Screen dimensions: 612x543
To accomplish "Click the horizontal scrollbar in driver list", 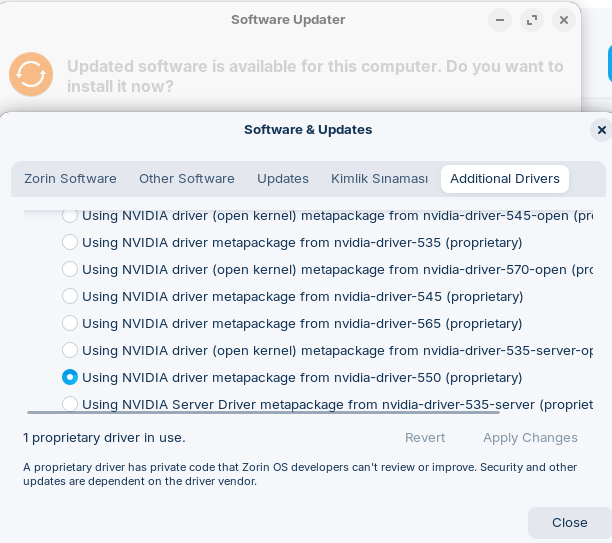I will point(263,412).
